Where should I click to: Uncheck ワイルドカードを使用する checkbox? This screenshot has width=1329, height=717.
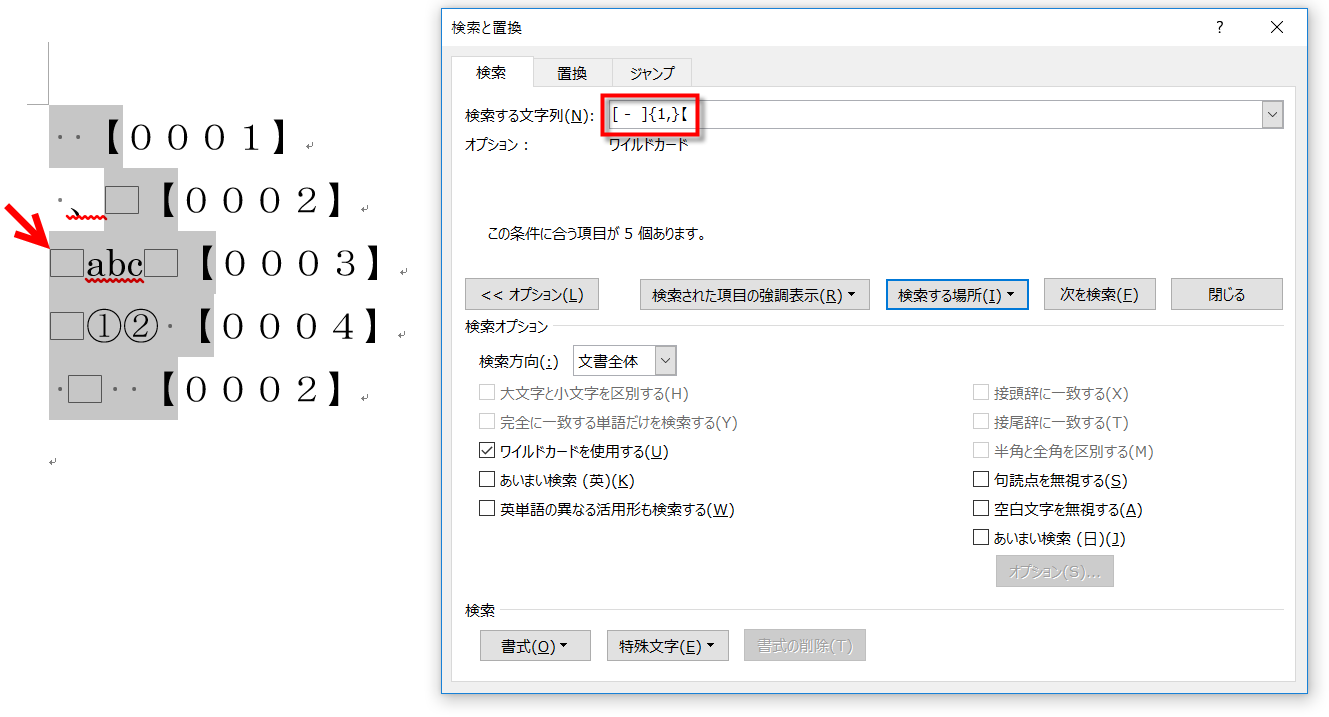coord(488,452)
